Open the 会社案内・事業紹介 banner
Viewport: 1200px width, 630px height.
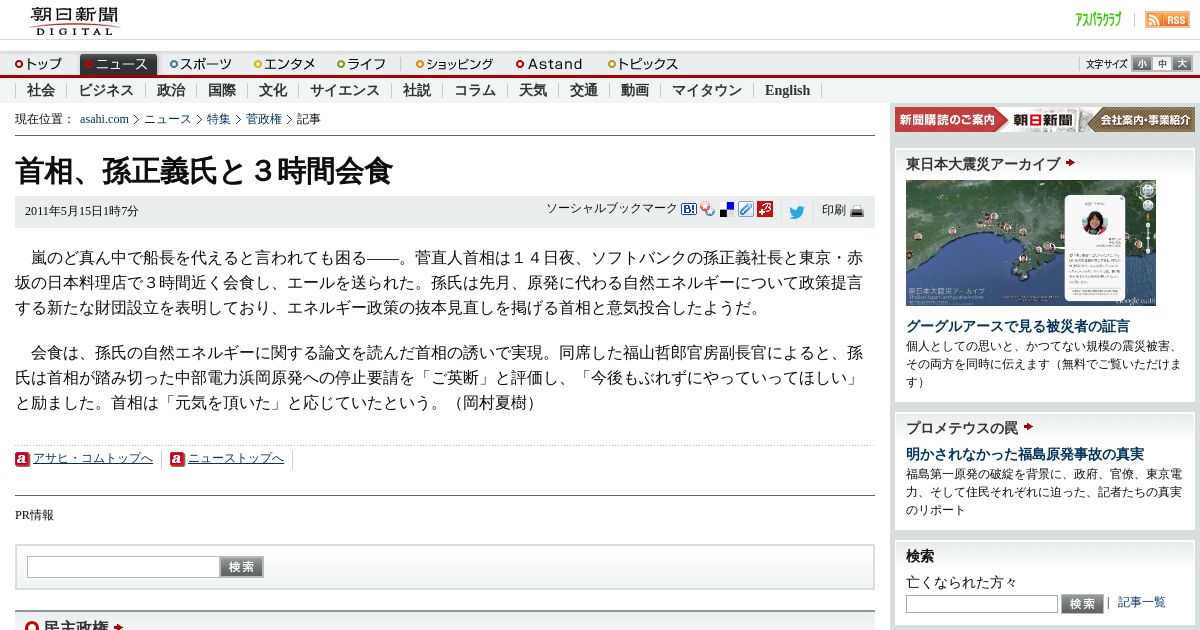(1139, 120)
